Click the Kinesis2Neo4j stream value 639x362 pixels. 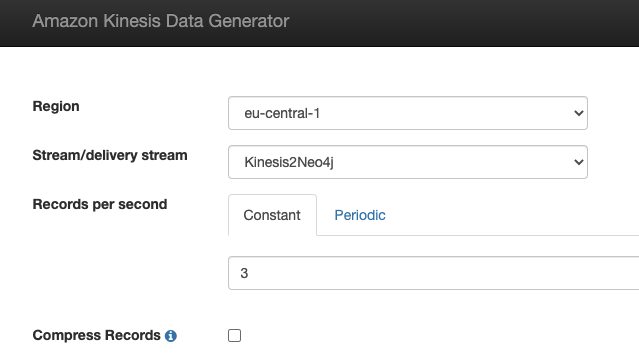click(x=289, y=162)
